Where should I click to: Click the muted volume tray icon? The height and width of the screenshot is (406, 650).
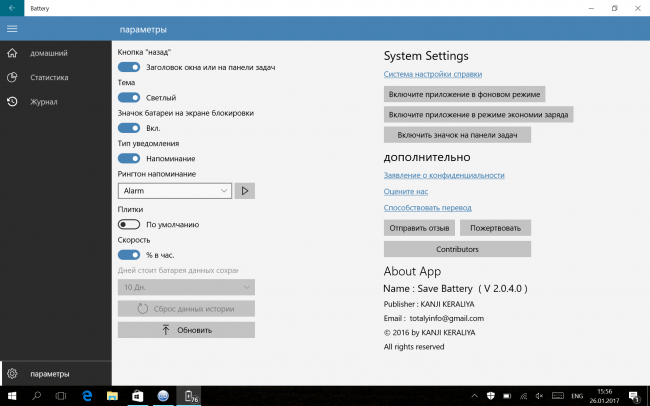(540, 396)
